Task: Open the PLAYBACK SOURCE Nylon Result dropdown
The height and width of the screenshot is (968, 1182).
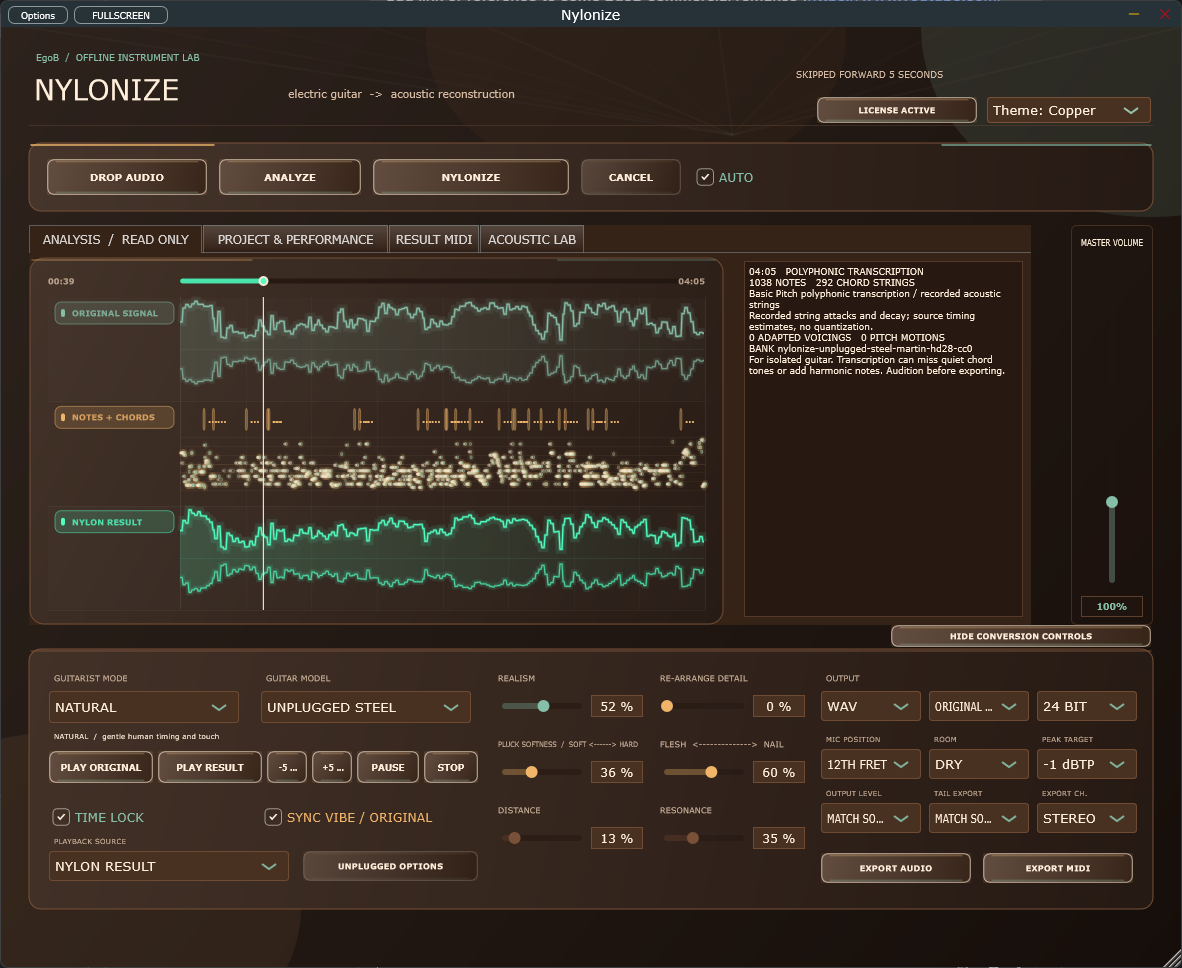Action: (169, 866)
